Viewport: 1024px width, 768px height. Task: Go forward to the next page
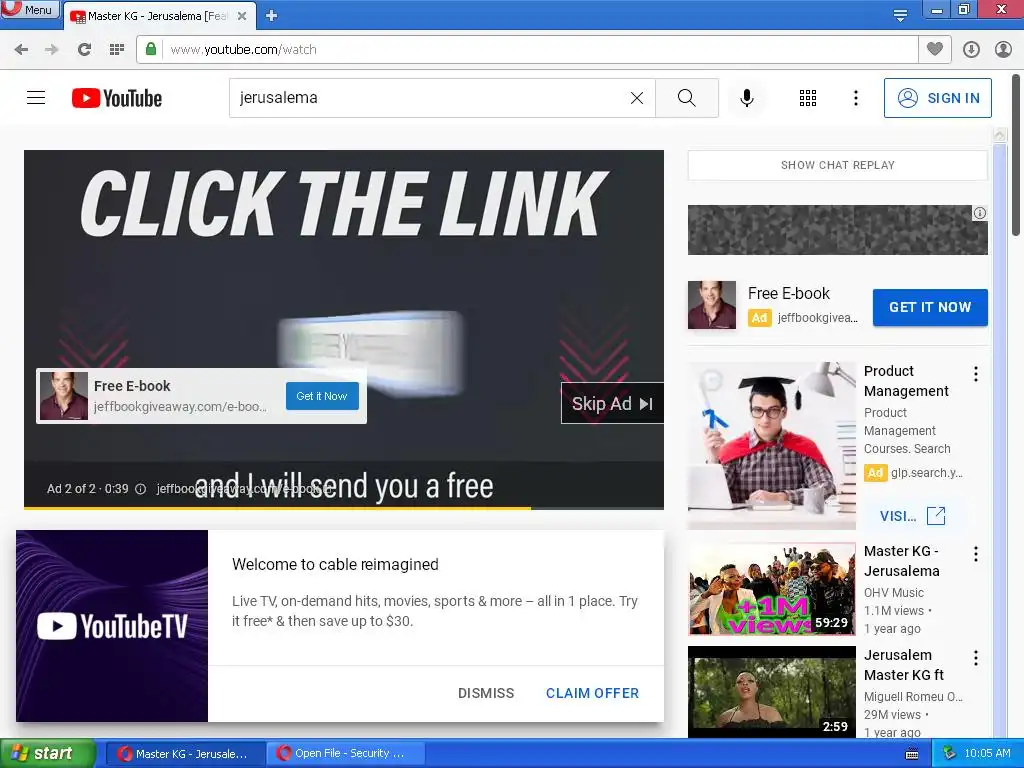pos(52,49)
